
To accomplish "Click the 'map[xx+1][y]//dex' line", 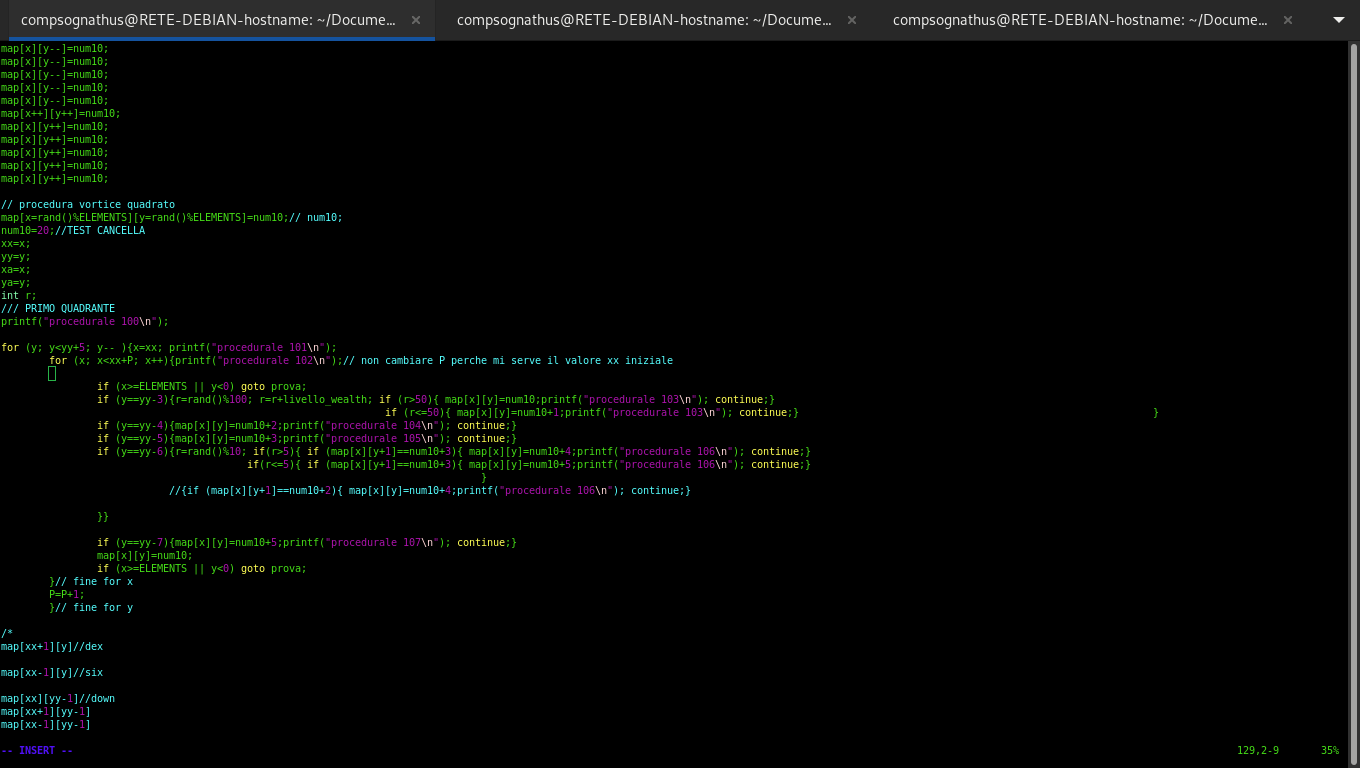I will [x=52, y=646].
